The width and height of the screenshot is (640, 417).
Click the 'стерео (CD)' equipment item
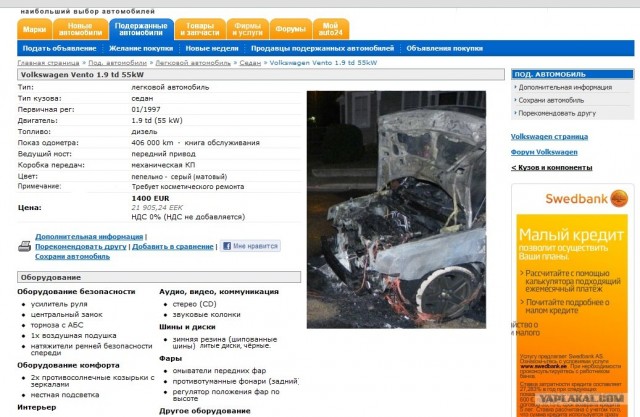(x=194, y=304)
